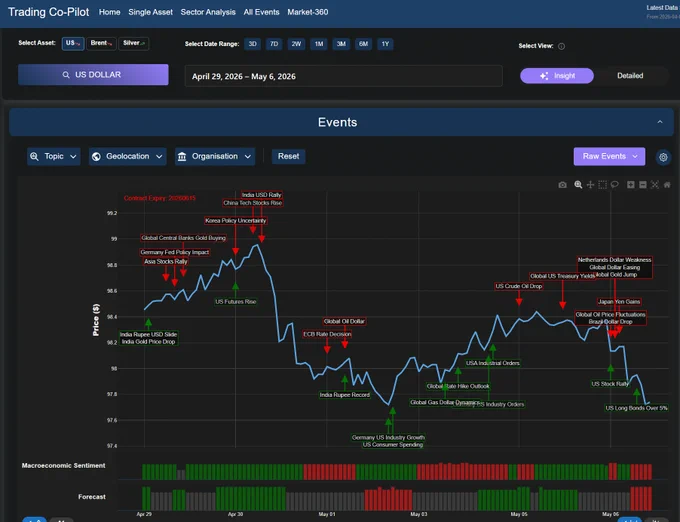The image size is (680, 522).
Task: Click red arrow under ECB Rate Decision
Action: [x=327, y=349]
